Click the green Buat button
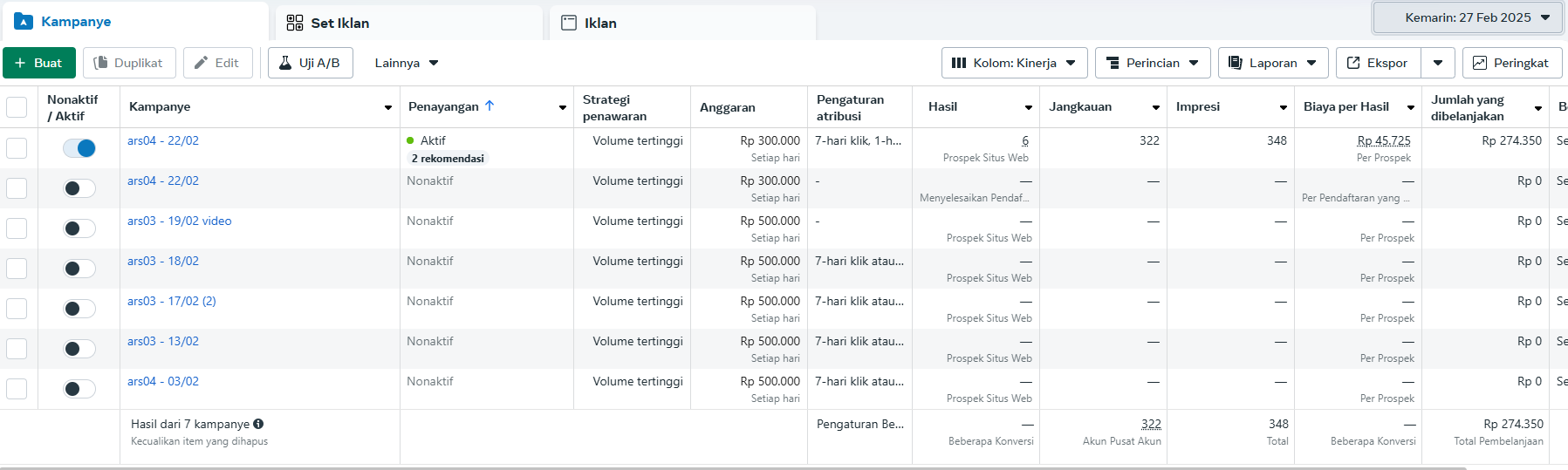 [x=39, y=63]
